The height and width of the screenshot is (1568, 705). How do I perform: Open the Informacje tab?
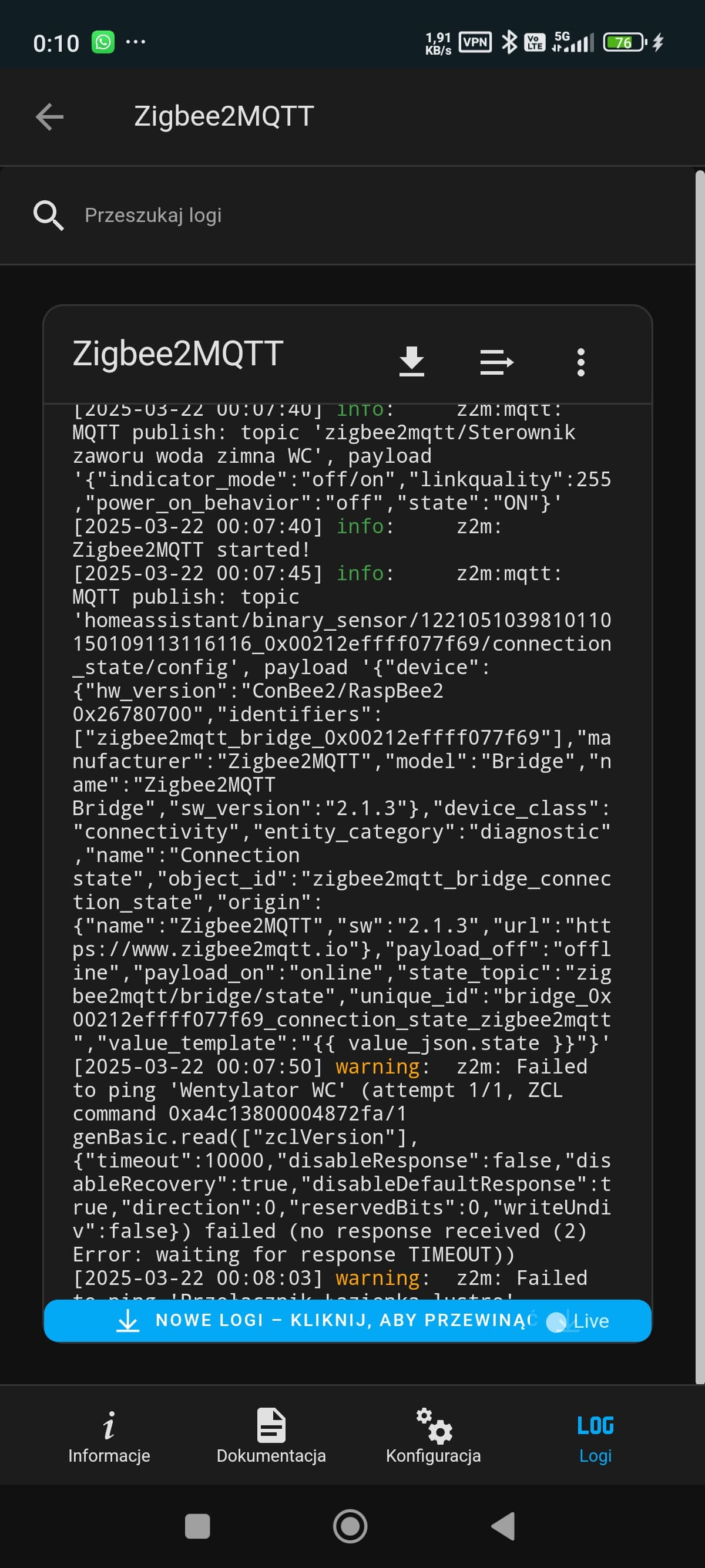coord(109,1436)
